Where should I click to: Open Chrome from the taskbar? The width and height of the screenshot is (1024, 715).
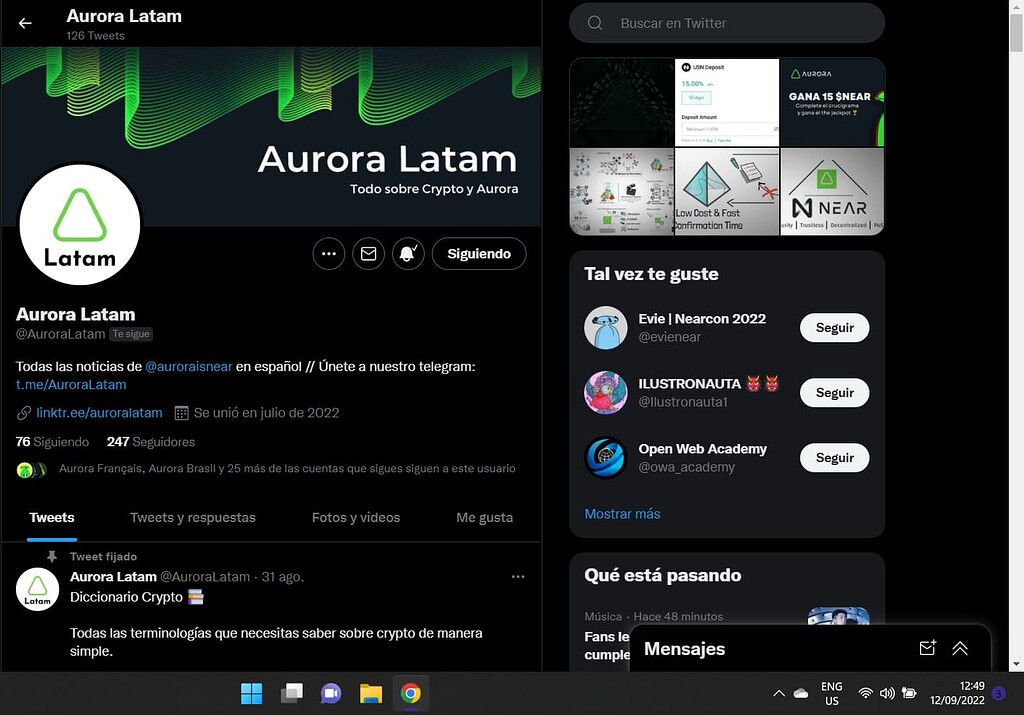[410, 692]
